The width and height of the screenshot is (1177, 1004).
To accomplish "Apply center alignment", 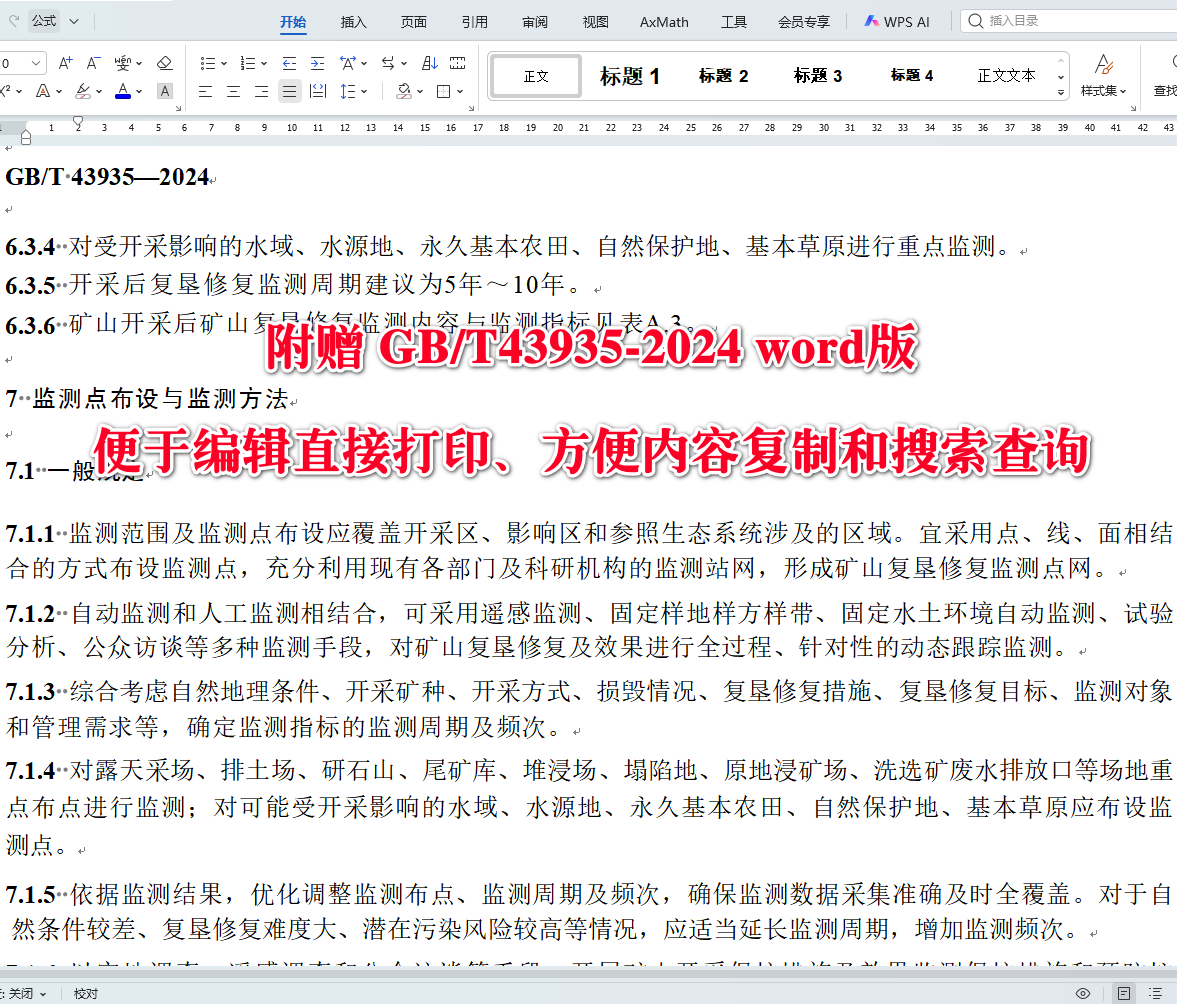I will [232, 91].
